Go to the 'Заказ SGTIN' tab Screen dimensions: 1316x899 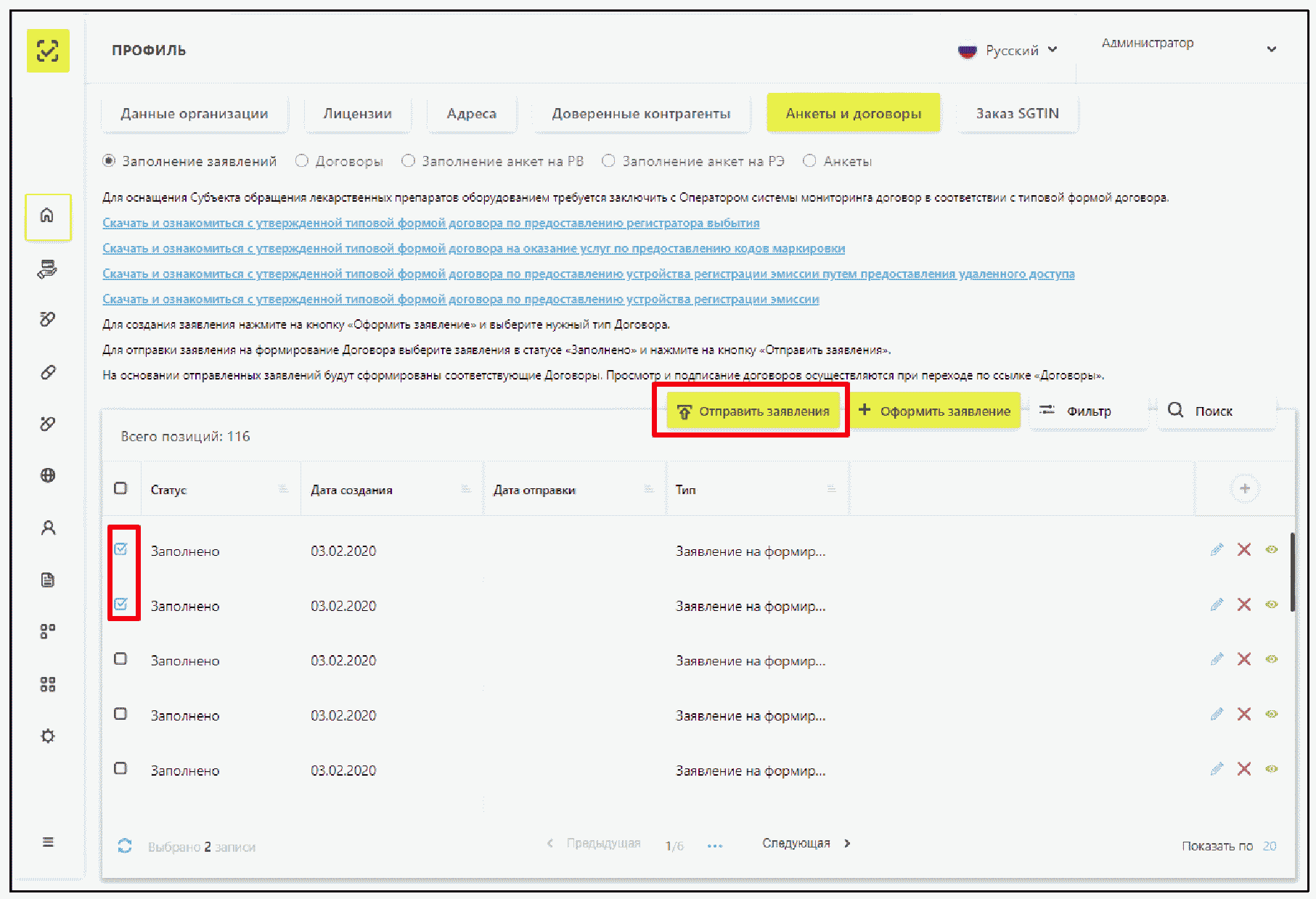[x=1018, y=114]
